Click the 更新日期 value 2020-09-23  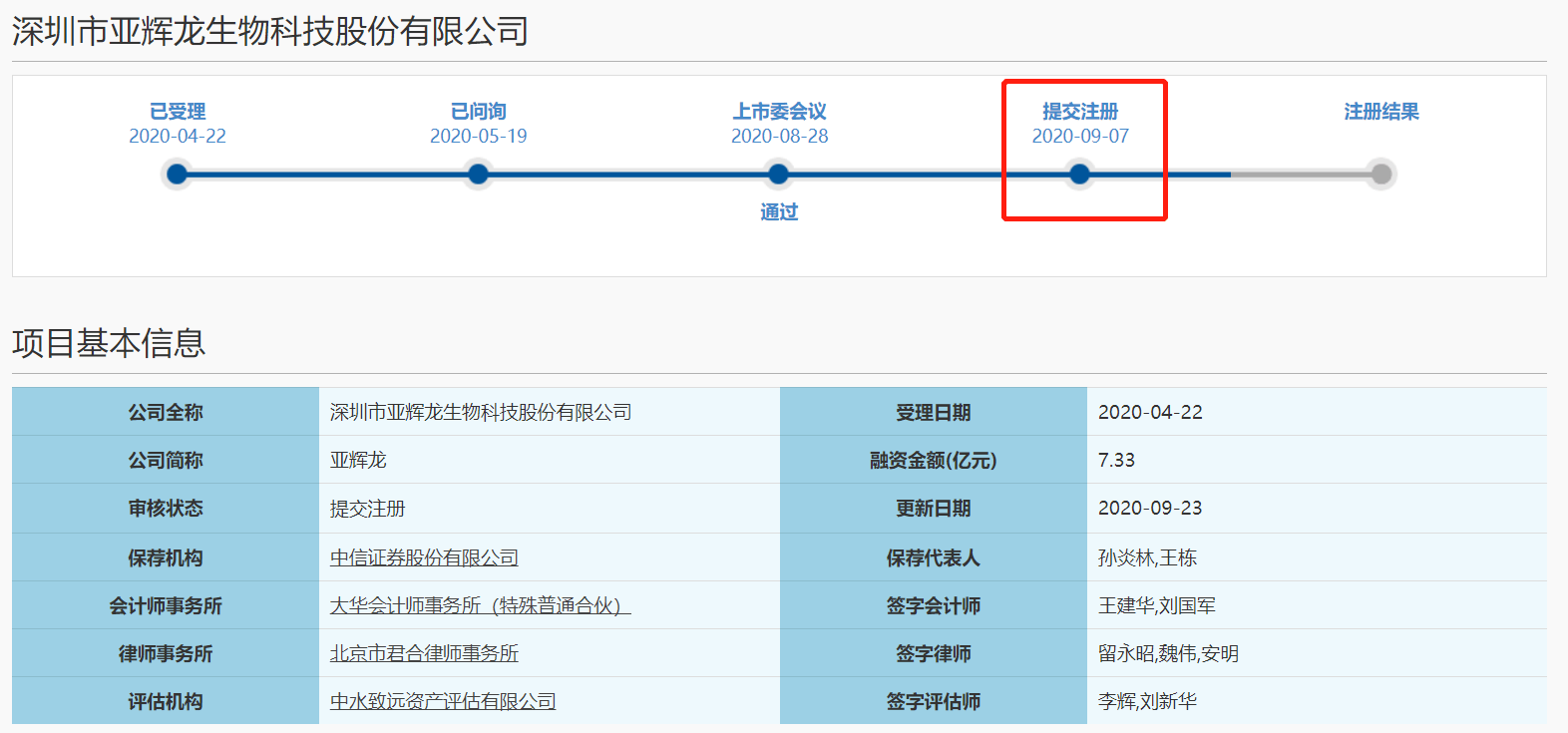(1150, 508)
